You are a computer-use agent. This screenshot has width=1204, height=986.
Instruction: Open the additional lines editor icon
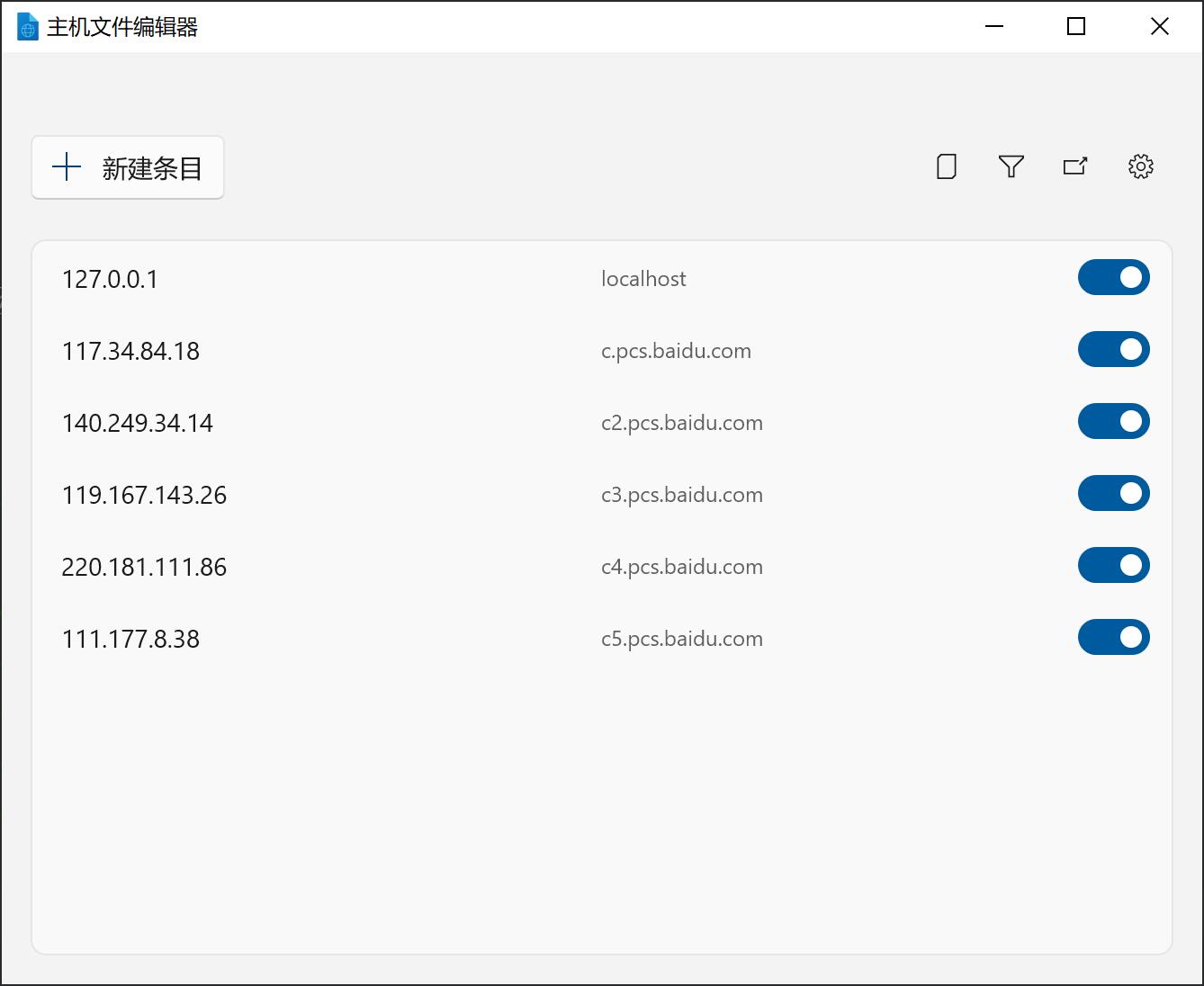[x=946, y=166]
